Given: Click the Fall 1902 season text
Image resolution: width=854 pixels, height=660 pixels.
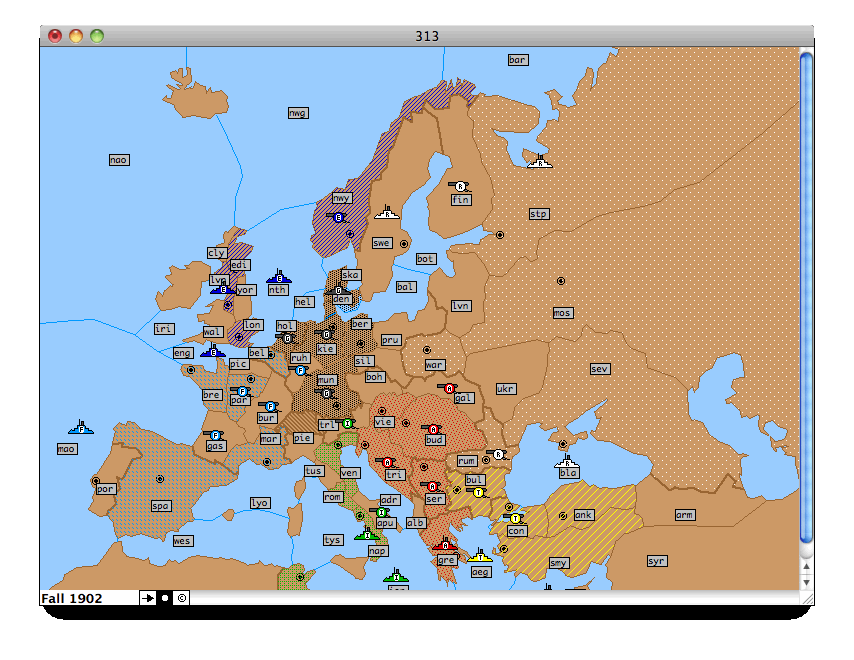Looking at the screenshot, I should 71,598.
